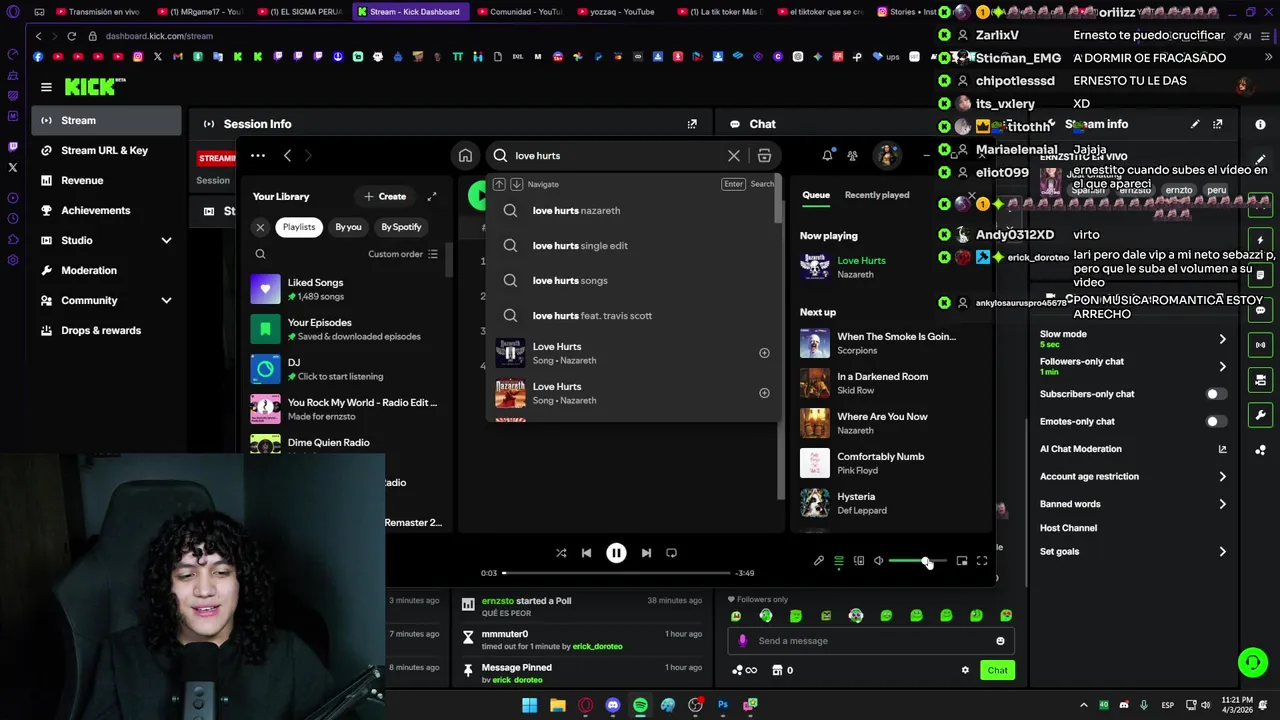Pause the playing song
Image resolution: width=1280 pixels, height=720 pixels.
(616, 553)
